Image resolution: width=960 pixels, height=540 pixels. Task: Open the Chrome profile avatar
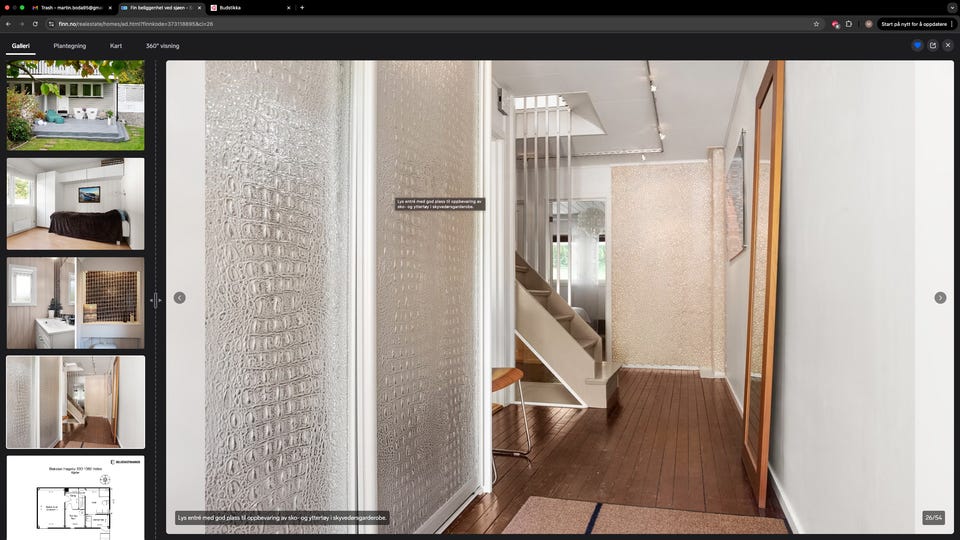(x=868, y=24)
